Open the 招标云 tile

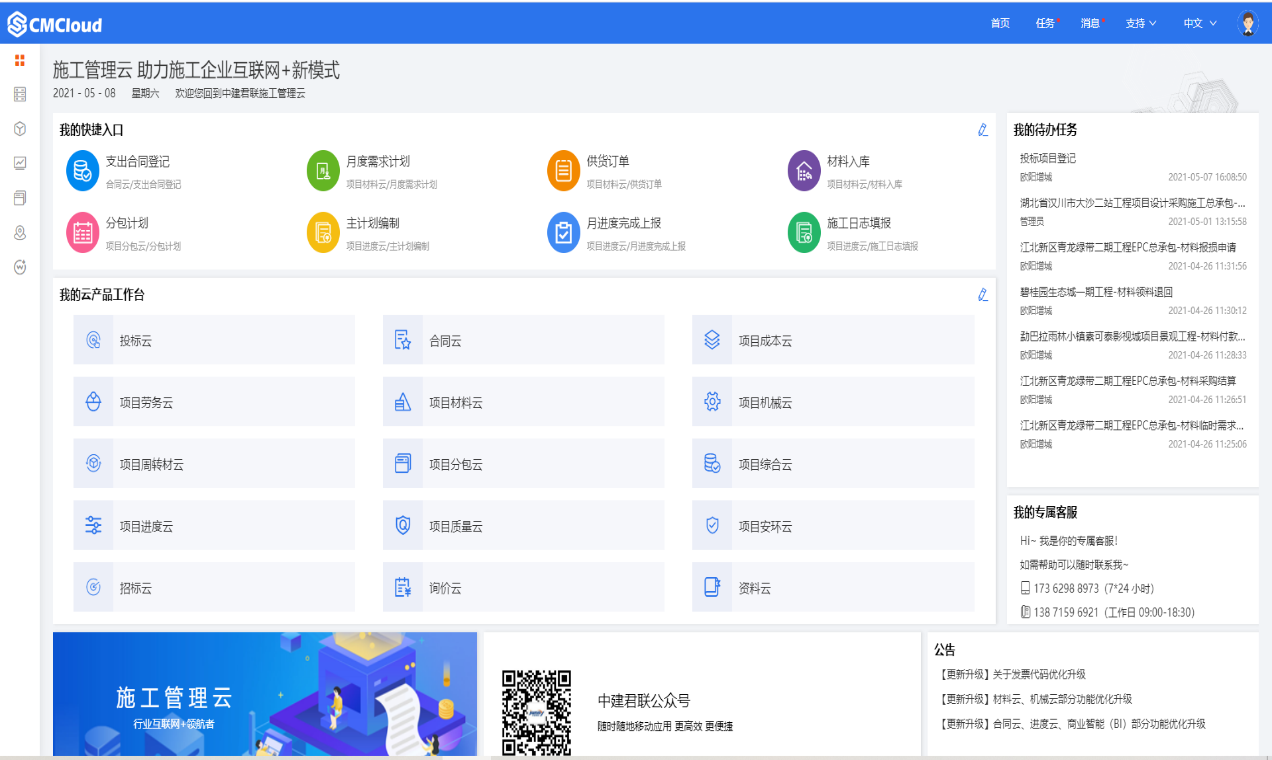coord(214,588)
